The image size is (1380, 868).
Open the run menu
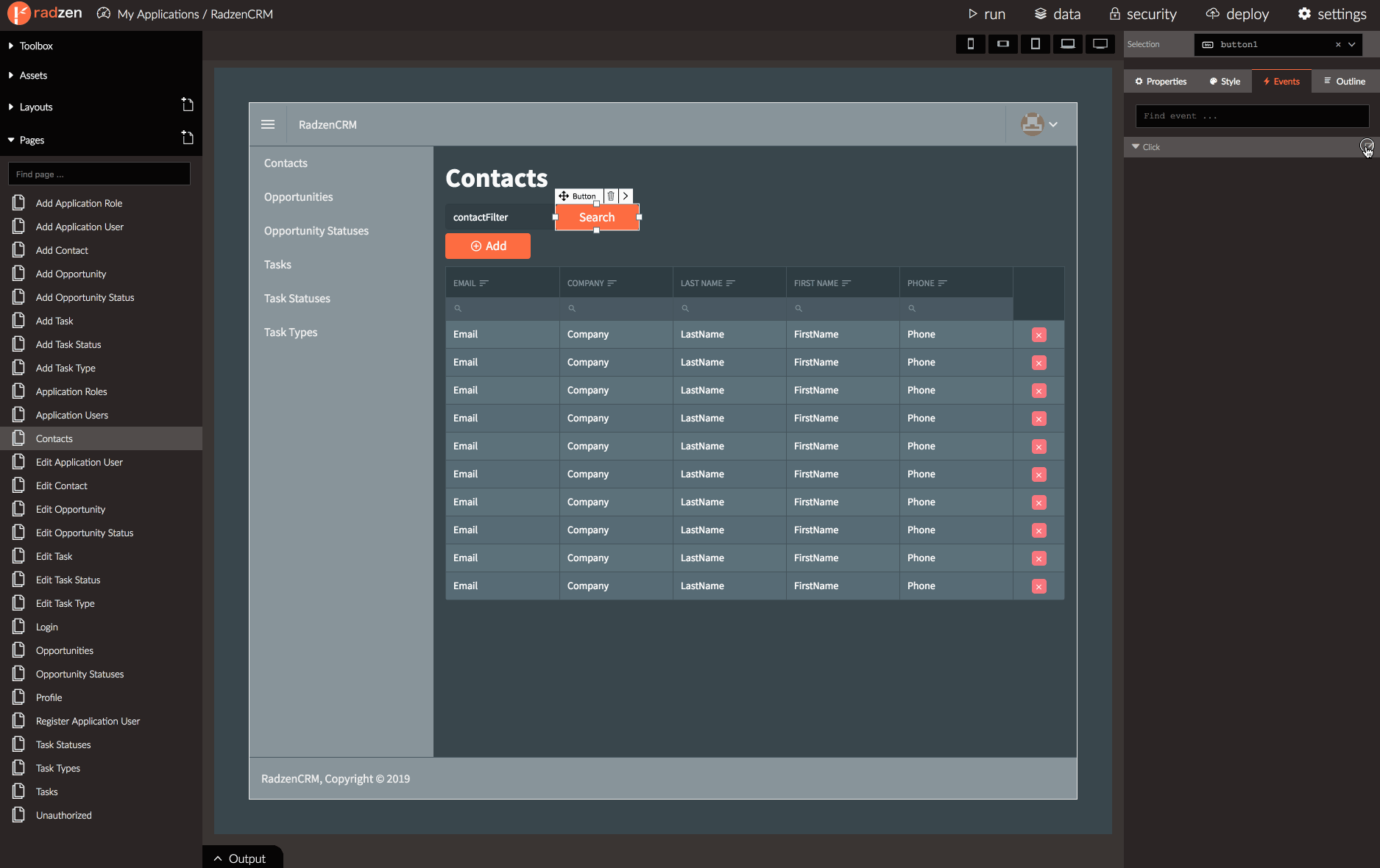(x=986, y=14)
